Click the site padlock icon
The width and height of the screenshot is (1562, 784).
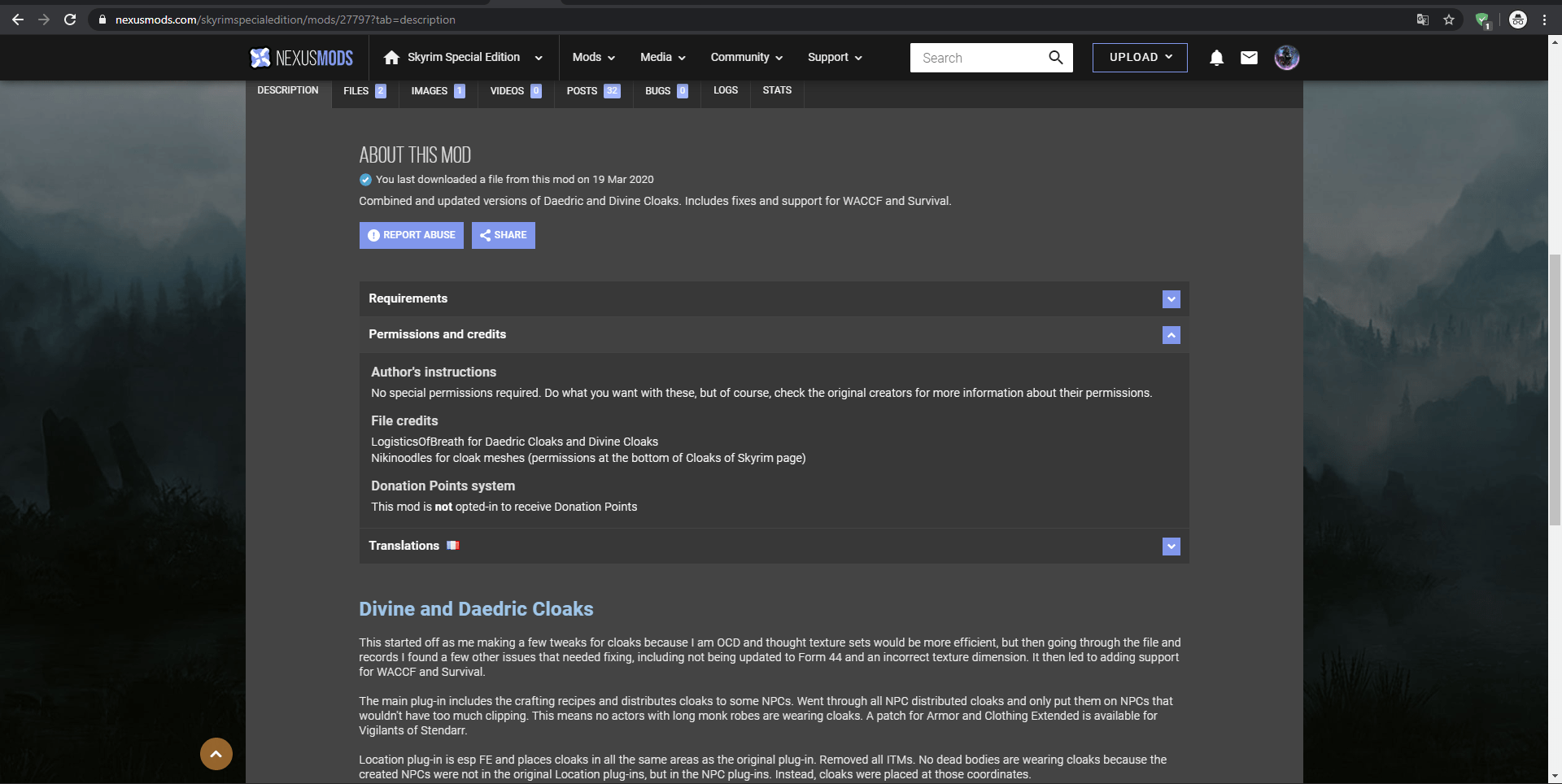tap(102, 20)
